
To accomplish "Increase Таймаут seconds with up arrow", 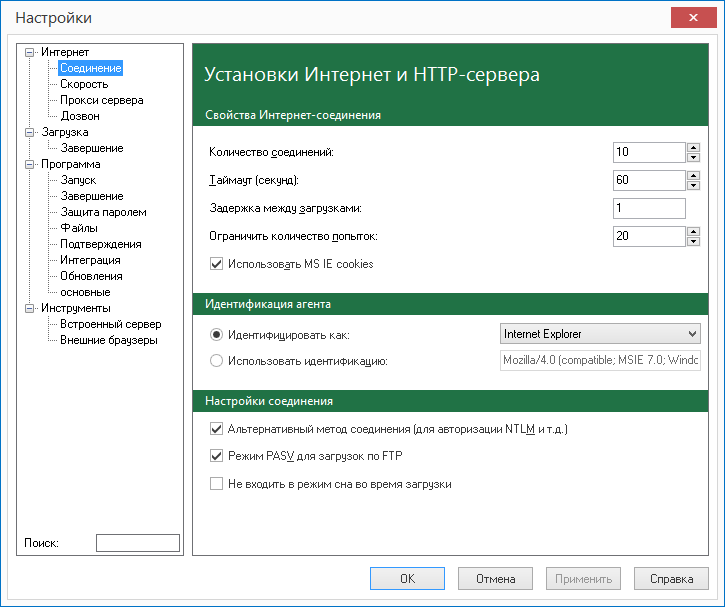I will pos(693,176).
